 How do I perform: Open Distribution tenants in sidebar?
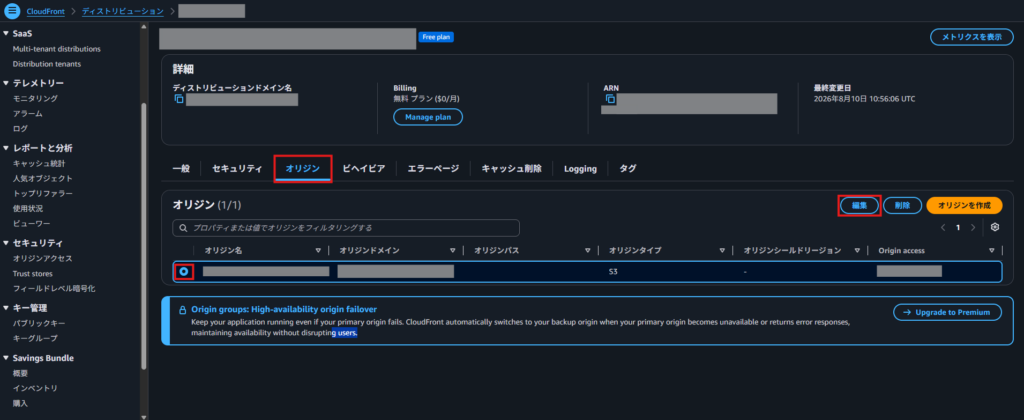coord(47,64)
